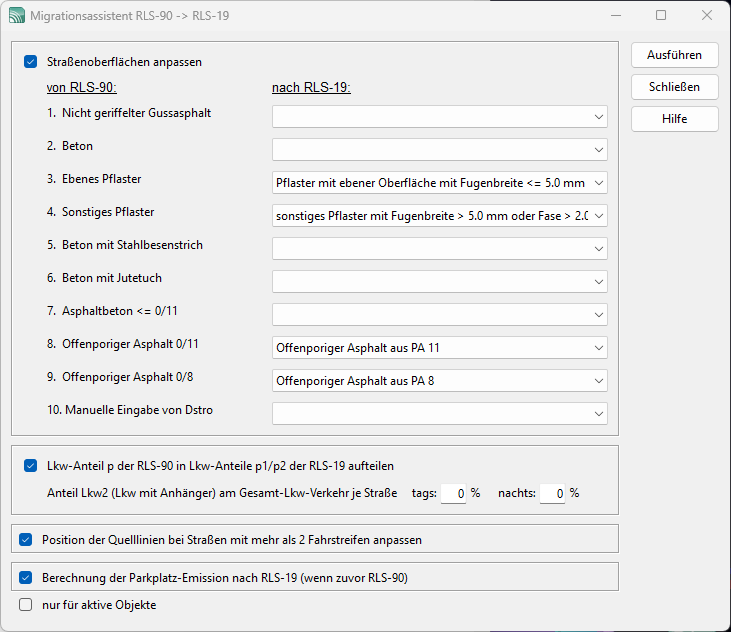The width and height of the screenshot is (731, 632).
Task: Maximize the Migrationsassistent window
Action: pyautogui.click(x=661, y=15)
